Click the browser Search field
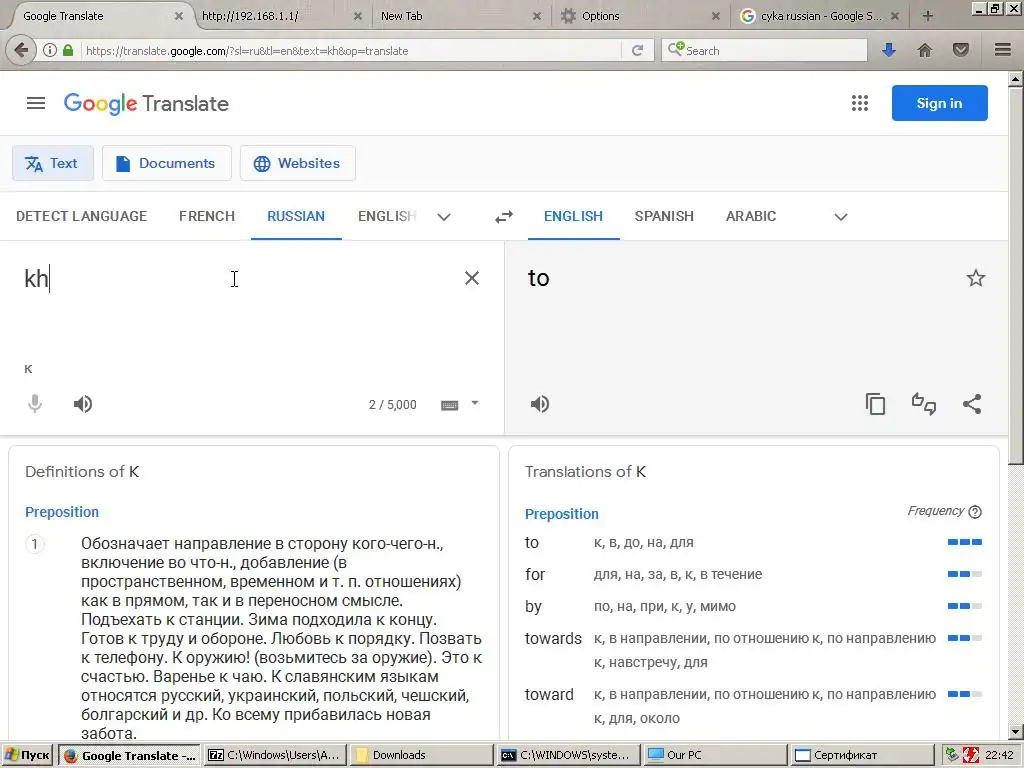1024x768 pixels. pos(764,50)
